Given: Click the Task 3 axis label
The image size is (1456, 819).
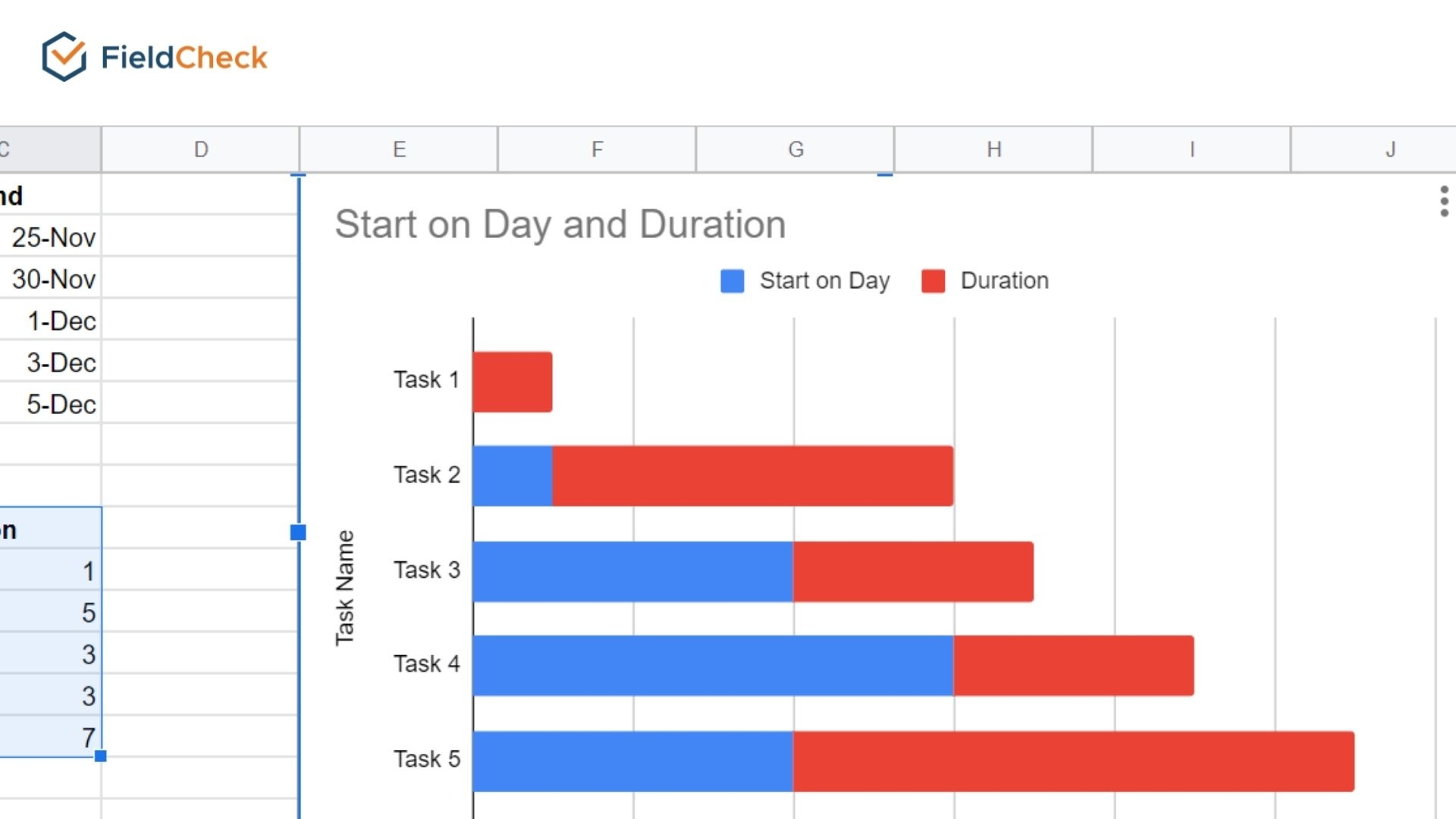Looking at the screenshot, I should (426, 570).
